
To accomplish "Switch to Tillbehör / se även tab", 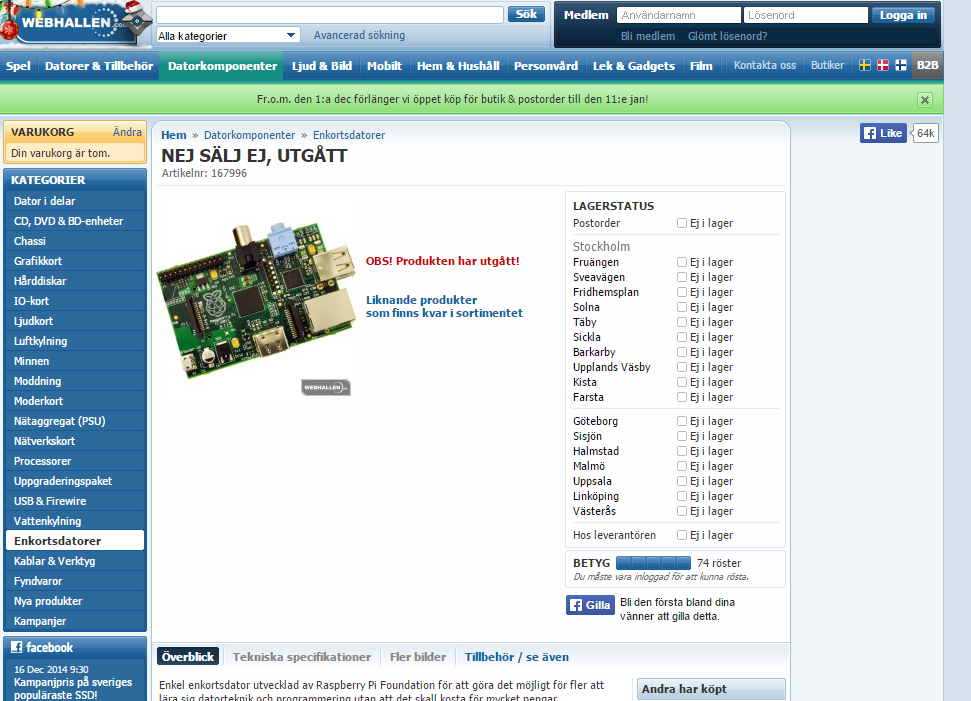I will [516, 657].
